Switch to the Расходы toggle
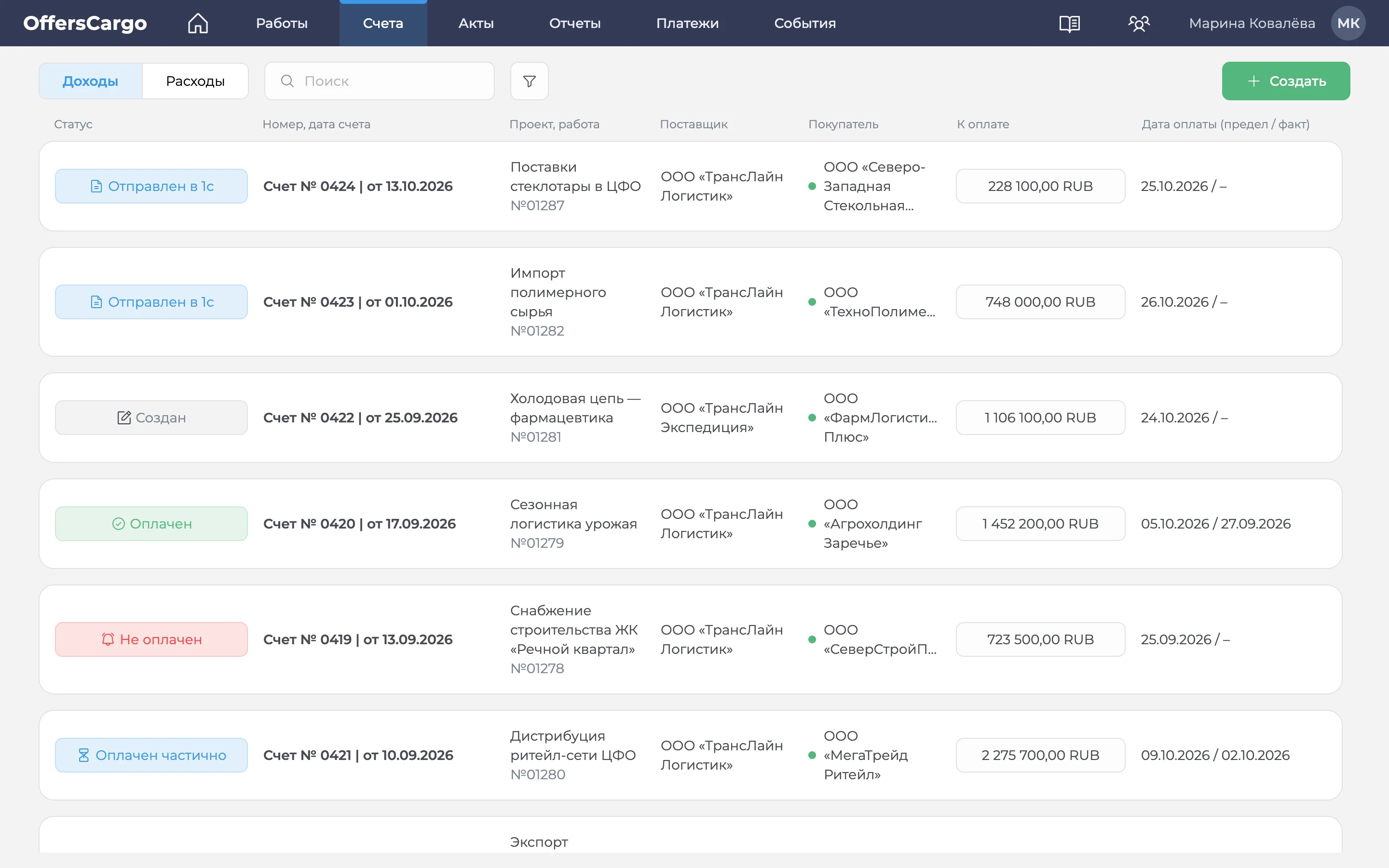Image resolution: width=1389 pixels, height=868 pixels. pos(195,81)
